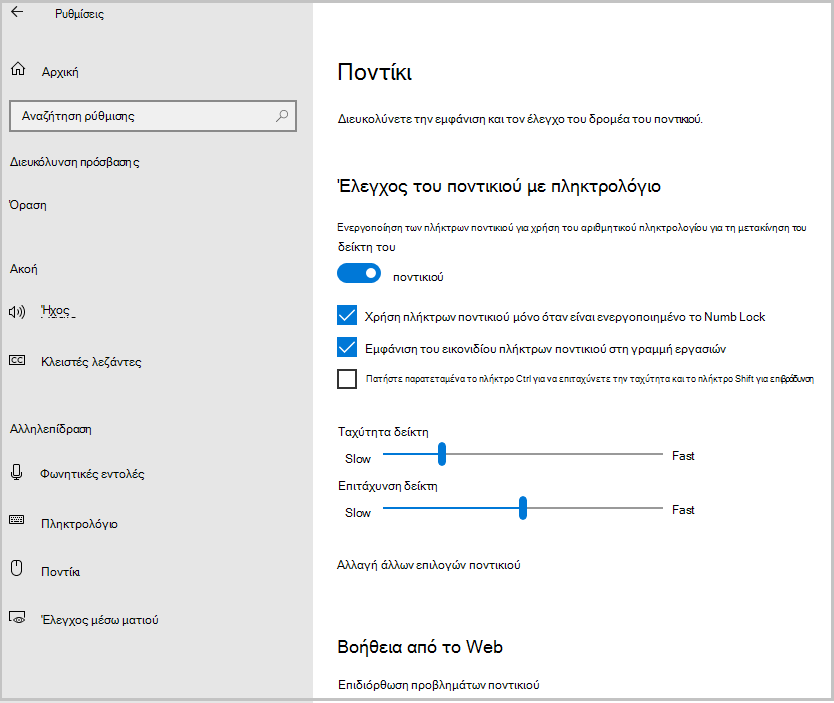Click the Ακοή section heading
Viewport: 834px width, 703px height.
(x=23, y=269)
